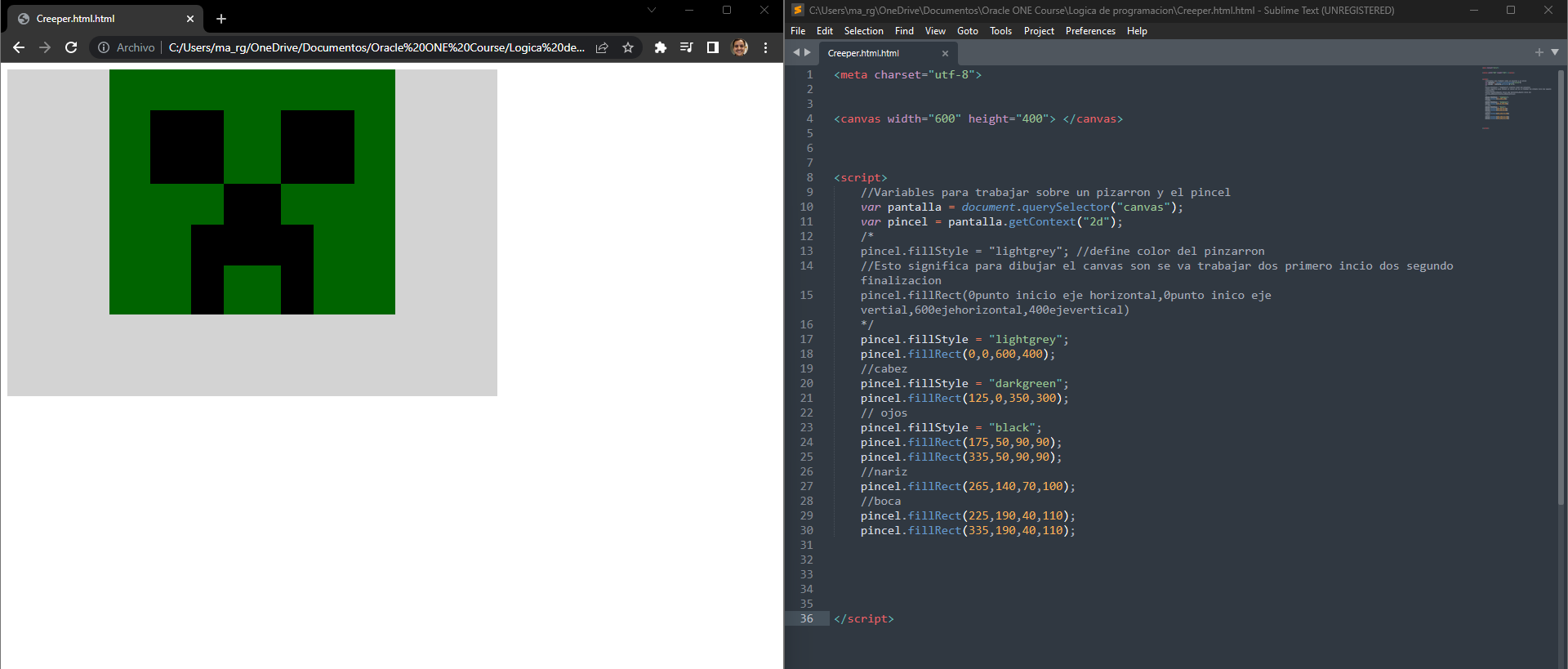Screen dimensions: 1568x669
Task: Open the View menu in Sublime Text
Action: [935, 31]
